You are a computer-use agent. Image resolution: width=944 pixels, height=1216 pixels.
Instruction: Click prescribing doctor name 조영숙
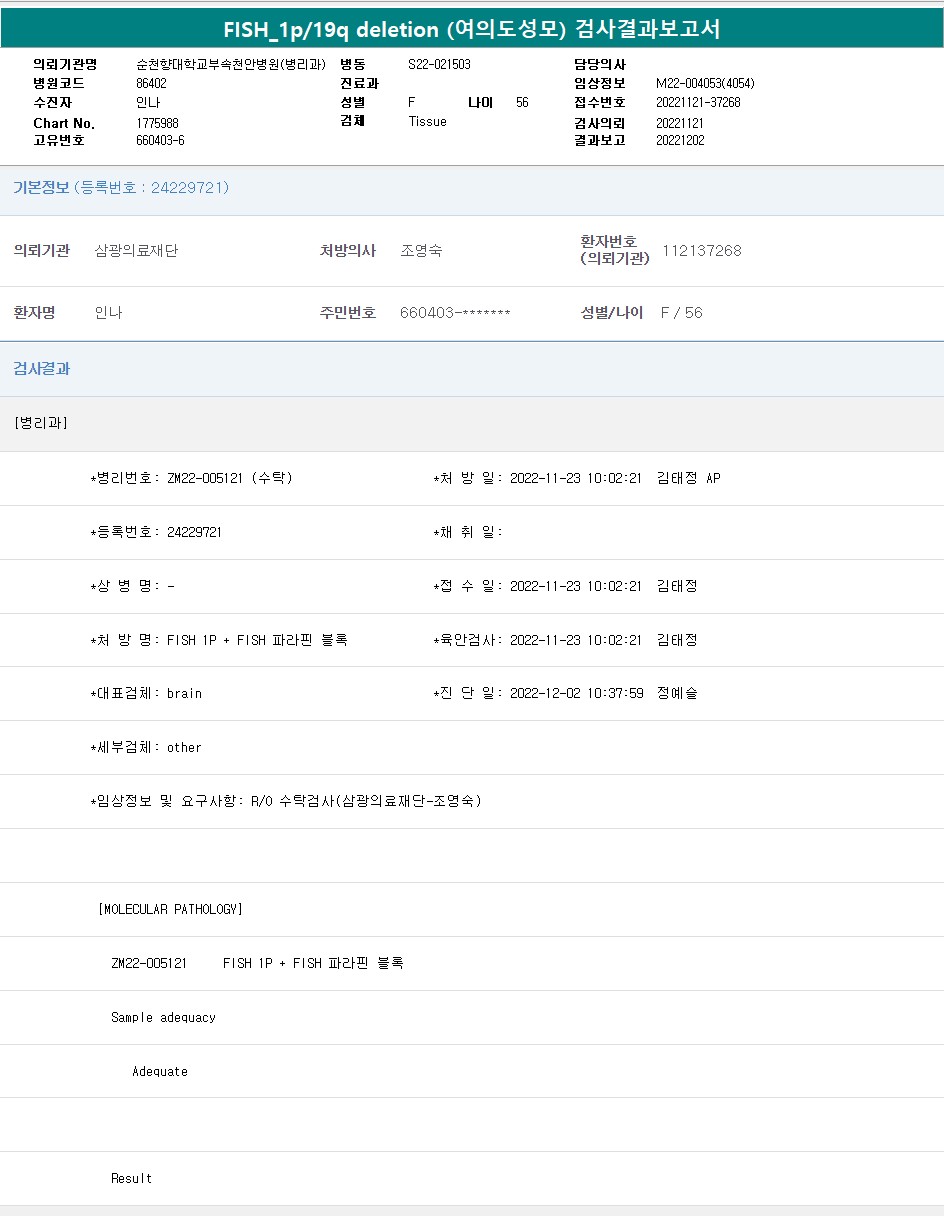421,251
